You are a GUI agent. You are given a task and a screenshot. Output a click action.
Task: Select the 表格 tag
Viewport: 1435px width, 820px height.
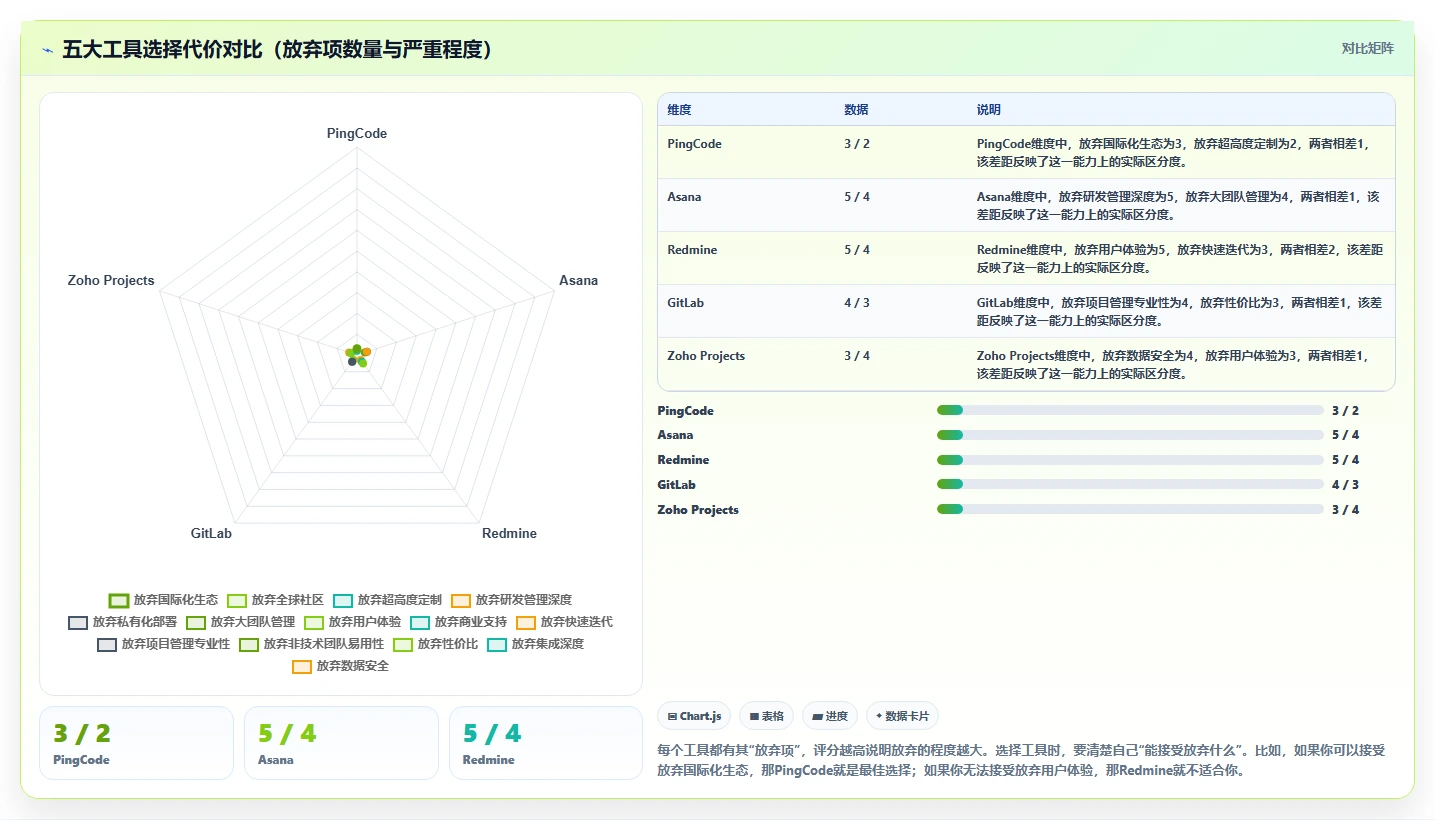point(766,716)
